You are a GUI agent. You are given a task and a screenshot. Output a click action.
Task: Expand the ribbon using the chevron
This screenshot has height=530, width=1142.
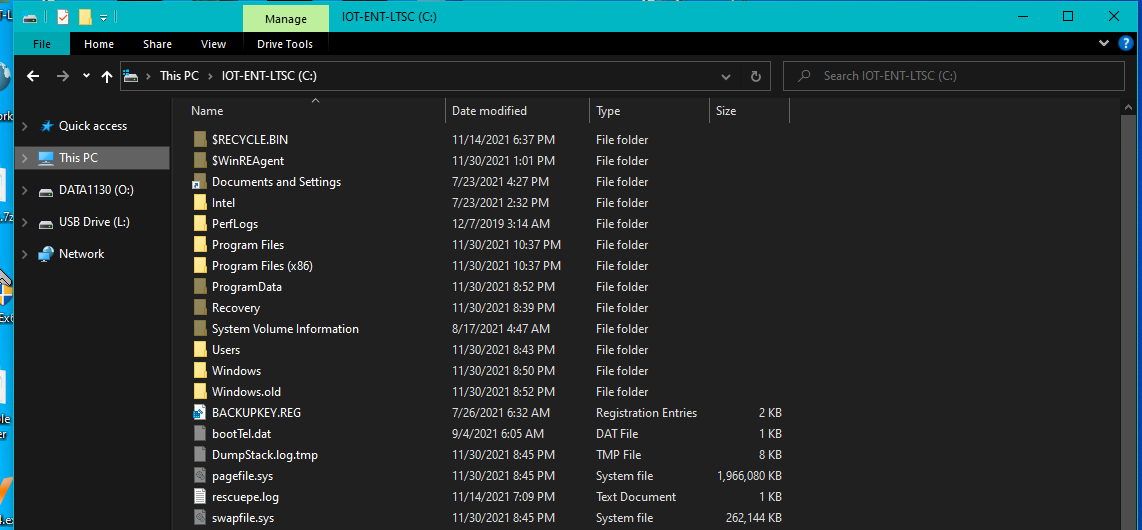click(1103, 44)
